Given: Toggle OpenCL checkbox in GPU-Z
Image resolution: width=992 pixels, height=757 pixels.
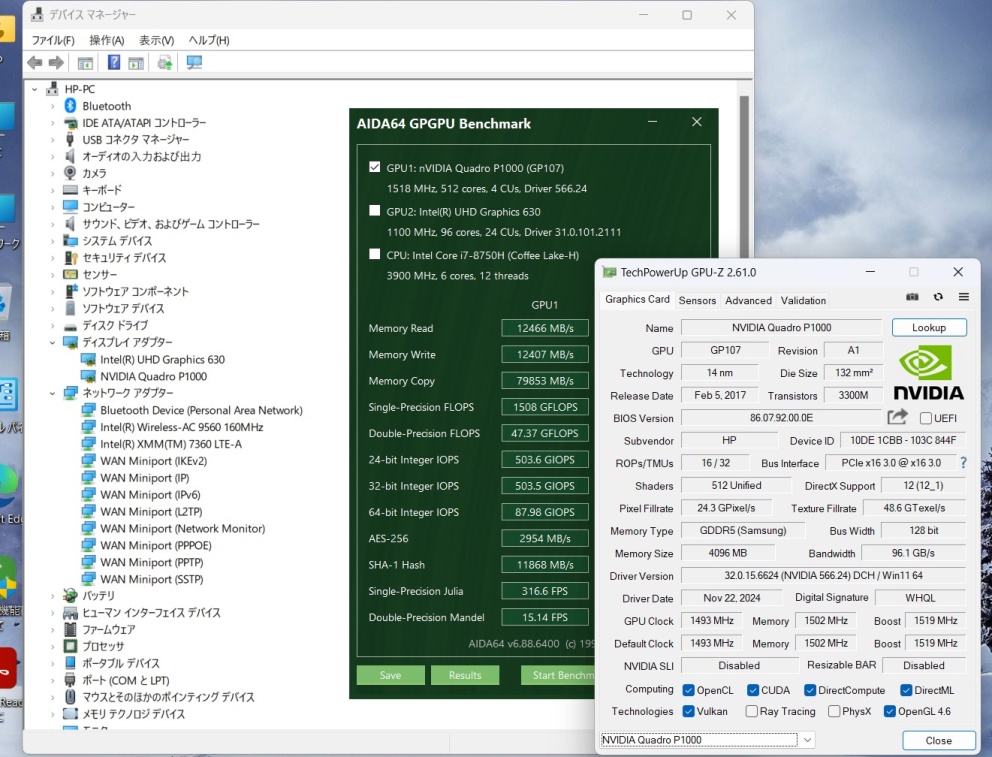Looking at the screenshot, I should [688, 690].
